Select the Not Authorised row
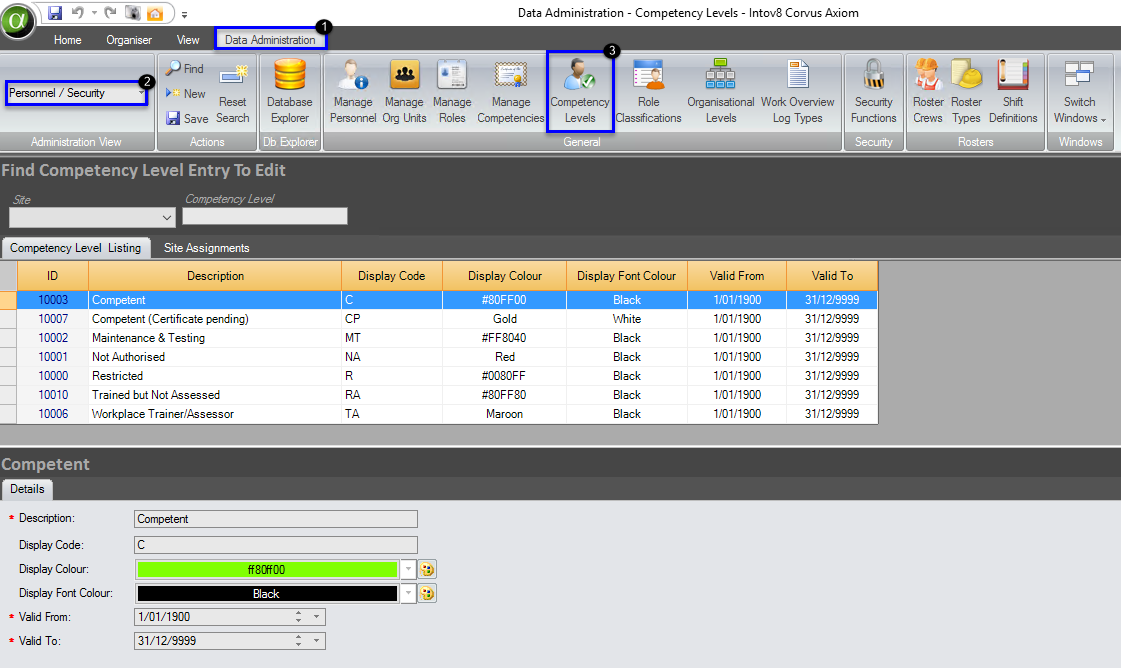The image size is (1121, 668). [x=216, y=357]
